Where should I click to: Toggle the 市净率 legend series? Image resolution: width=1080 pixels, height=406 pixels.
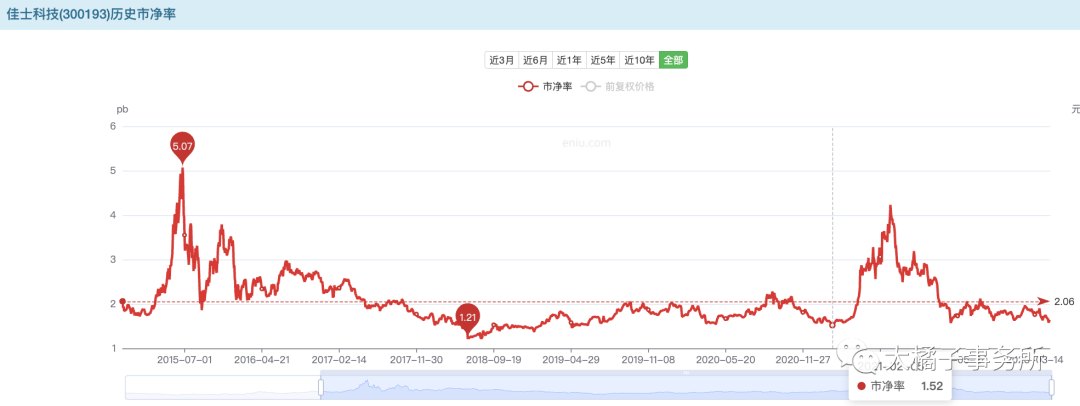click(x=545, y=86)
